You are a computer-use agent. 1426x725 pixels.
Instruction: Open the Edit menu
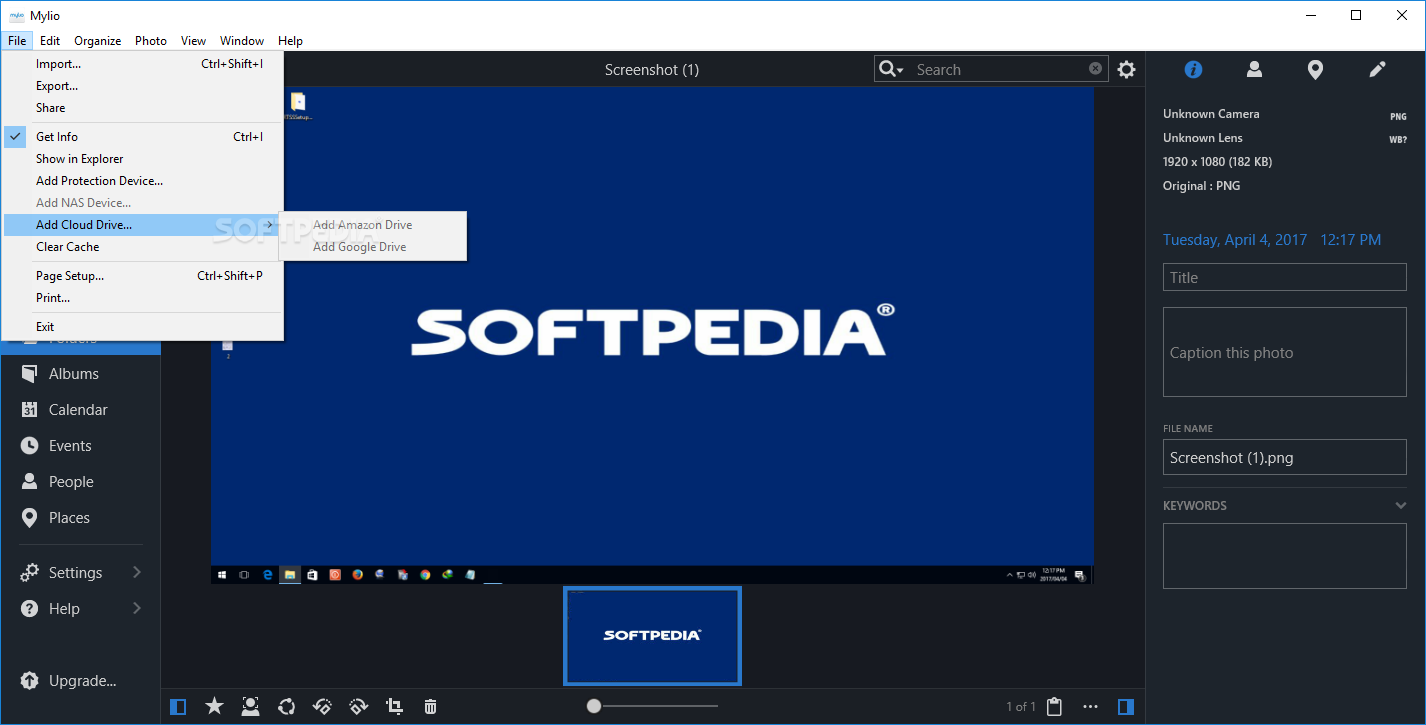[50, 41]
